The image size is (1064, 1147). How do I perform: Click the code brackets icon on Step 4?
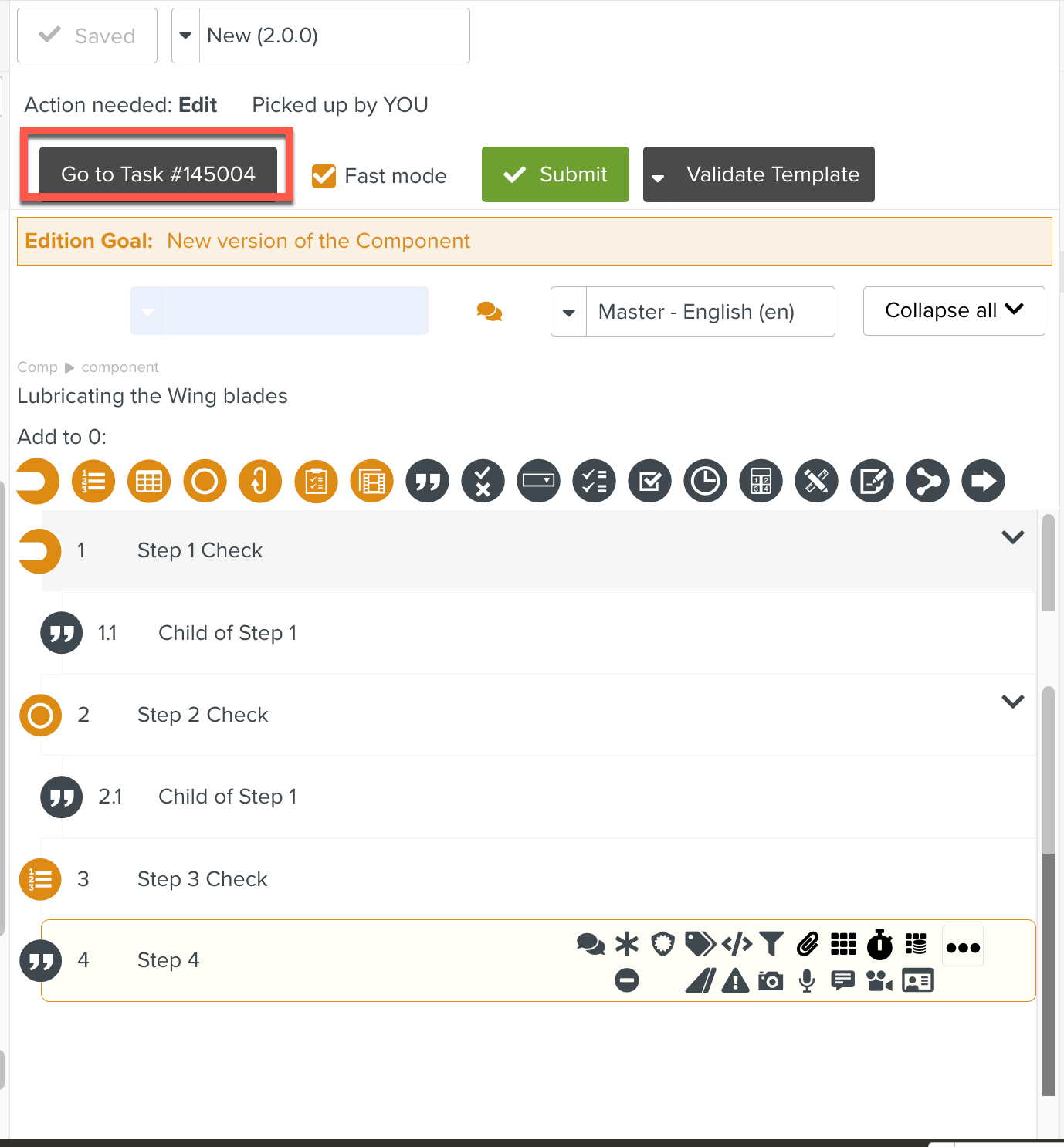point(737,944)
